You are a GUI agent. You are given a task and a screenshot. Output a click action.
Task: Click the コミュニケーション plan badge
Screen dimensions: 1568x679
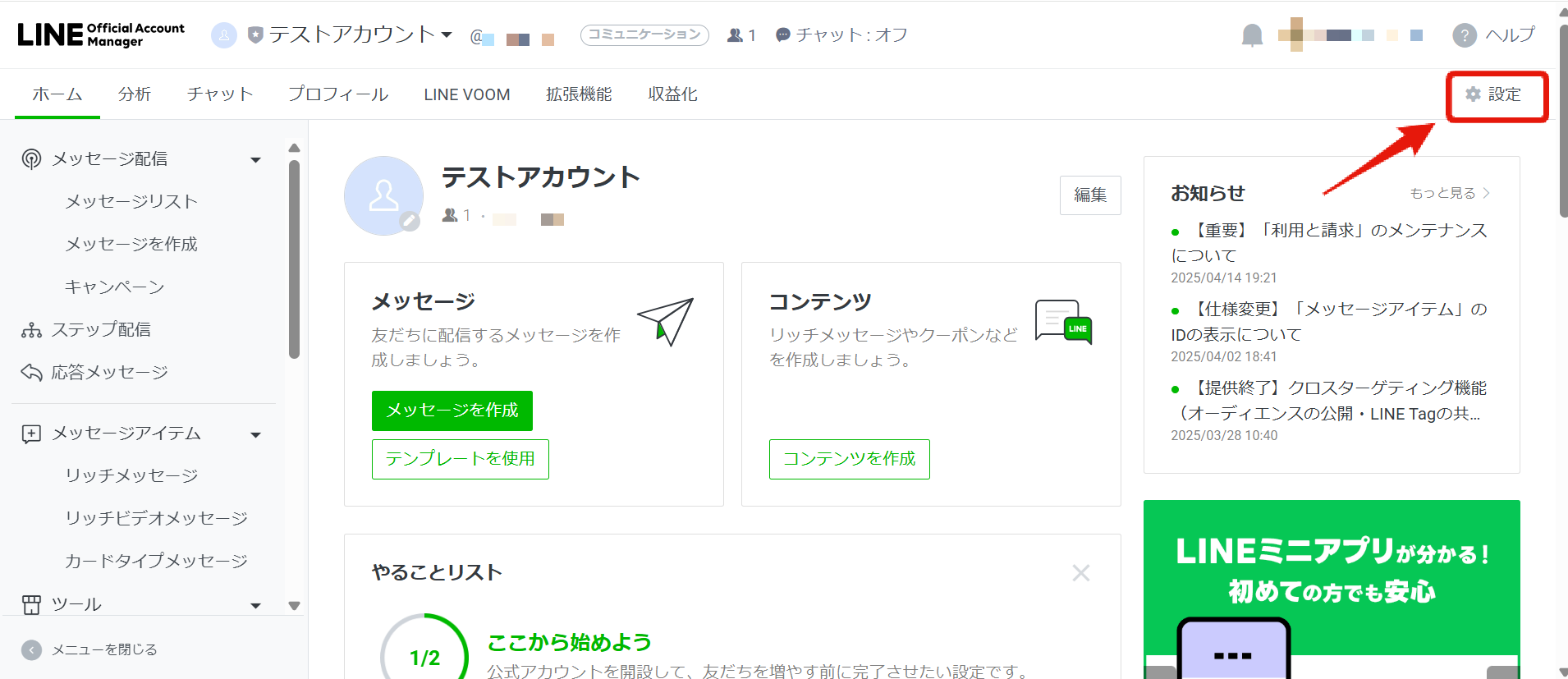(x=644, y=34)
